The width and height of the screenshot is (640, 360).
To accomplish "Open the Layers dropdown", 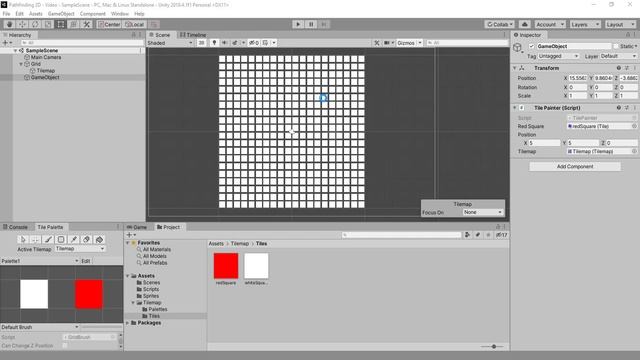I will 585,24.
